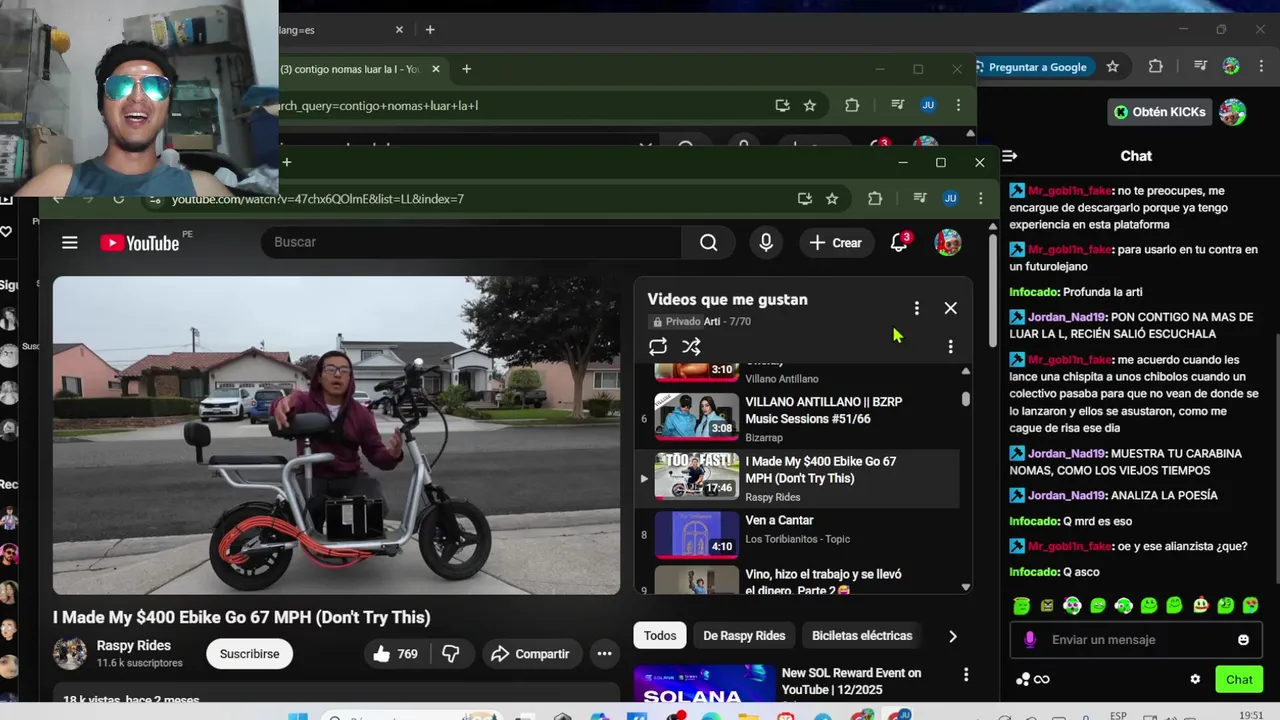
Task: Play 'Ven a Cantar' from the playlist
Action: 797,534
